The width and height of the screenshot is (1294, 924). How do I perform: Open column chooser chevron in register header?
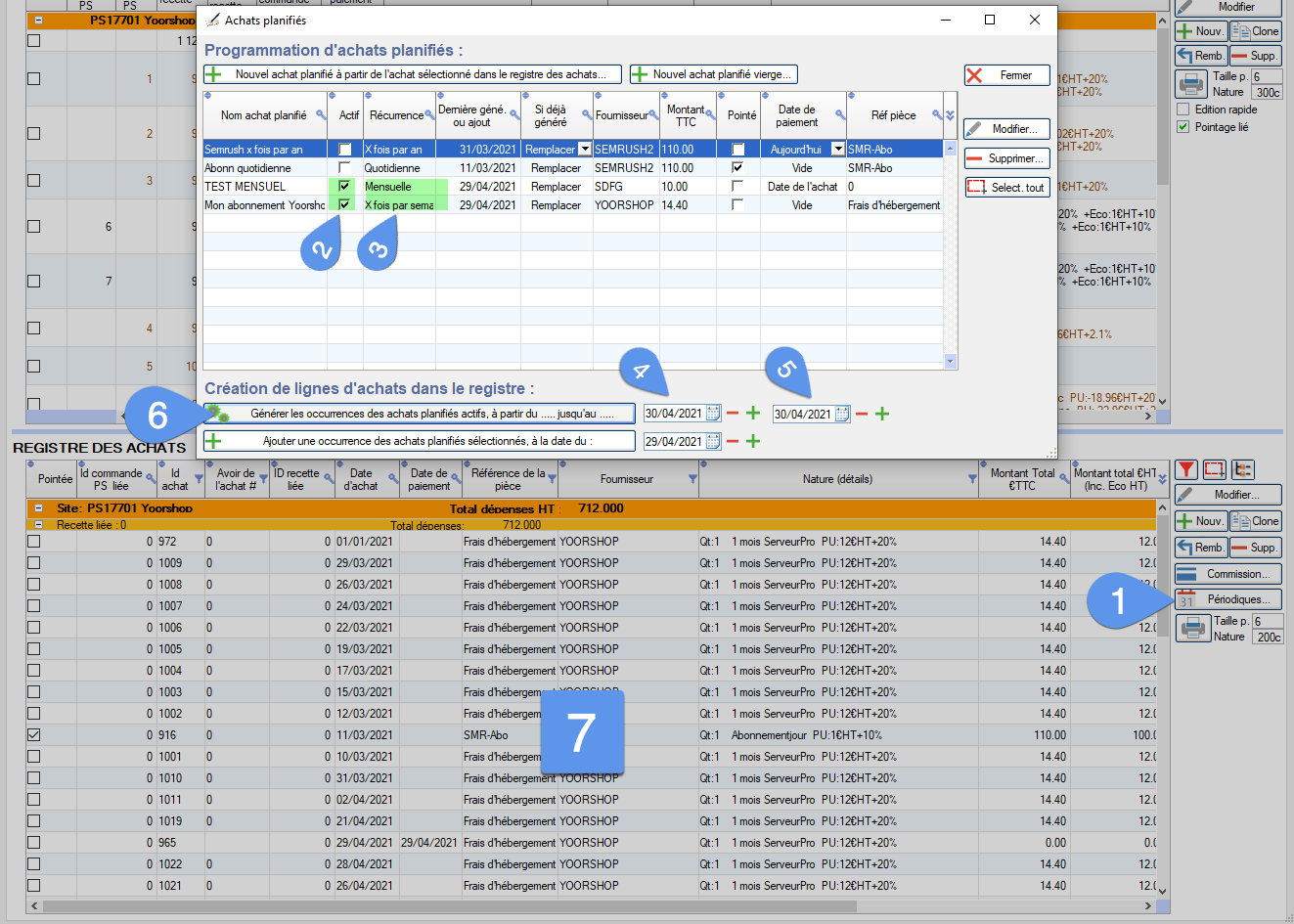[1163, 479]
